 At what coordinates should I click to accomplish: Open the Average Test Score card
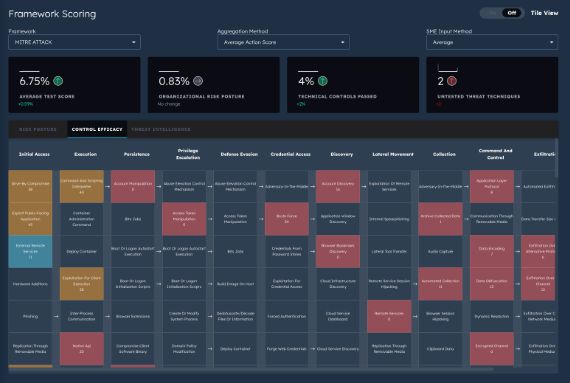[74, 85]
